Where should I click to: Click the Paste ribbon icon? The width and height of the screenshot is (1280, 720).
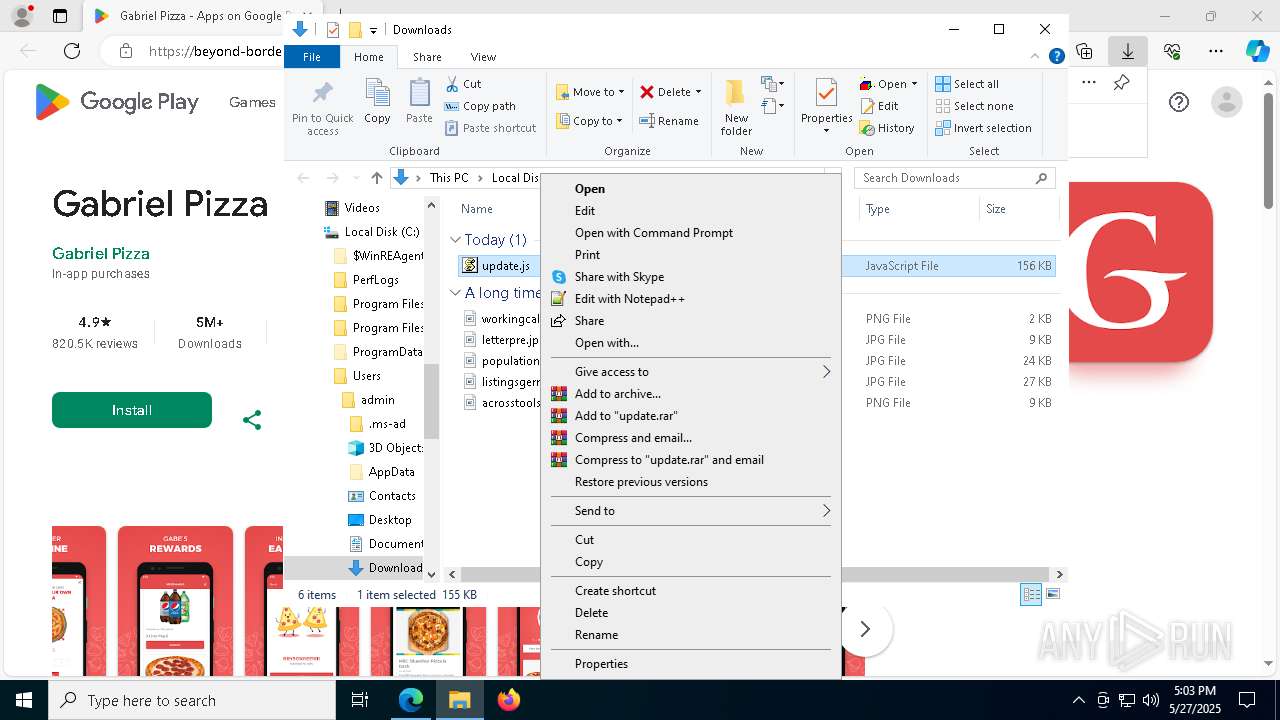[x=419, y=101]
